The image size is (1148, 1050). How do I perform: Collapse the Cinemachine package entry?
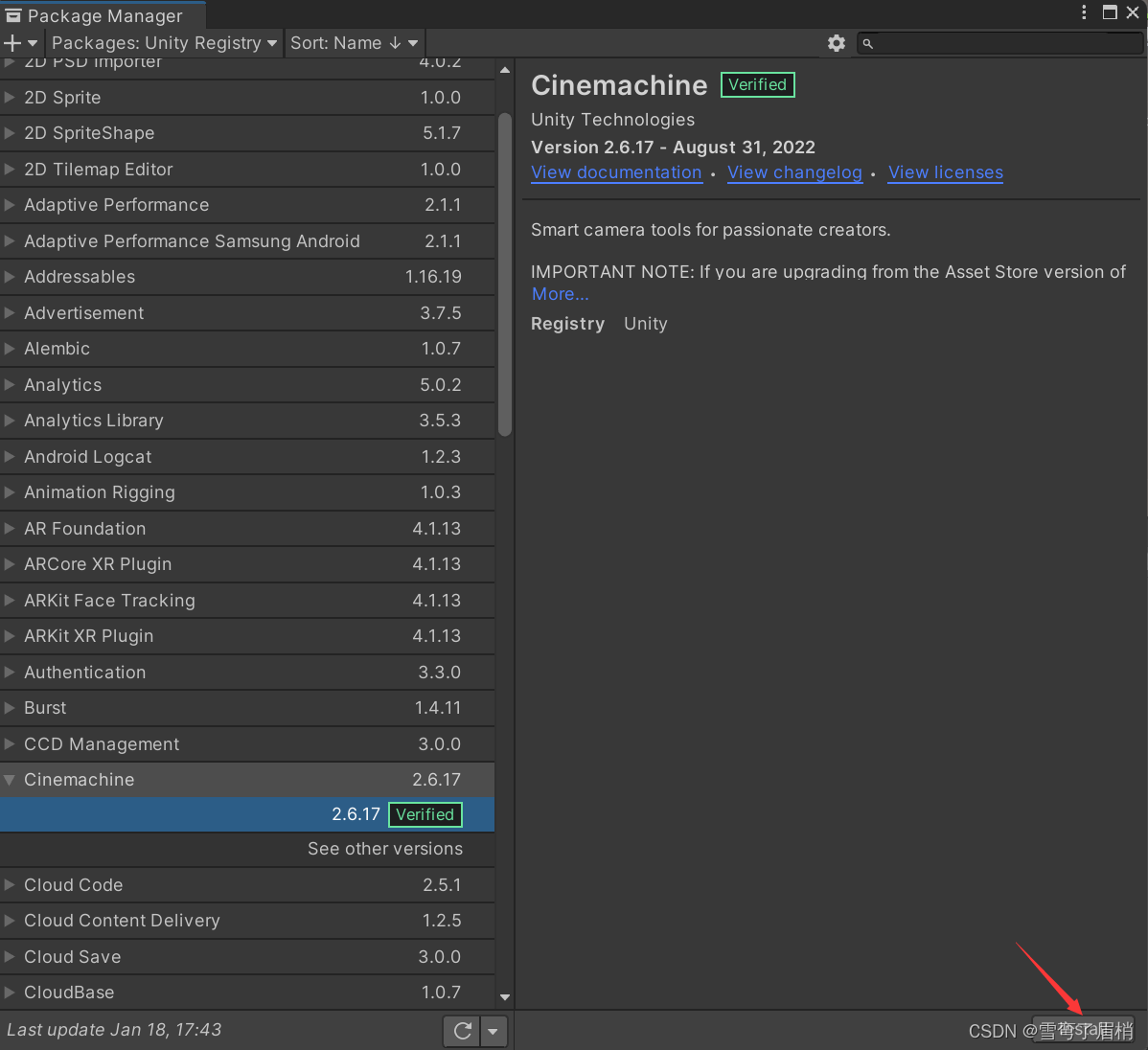pos(10,779)
